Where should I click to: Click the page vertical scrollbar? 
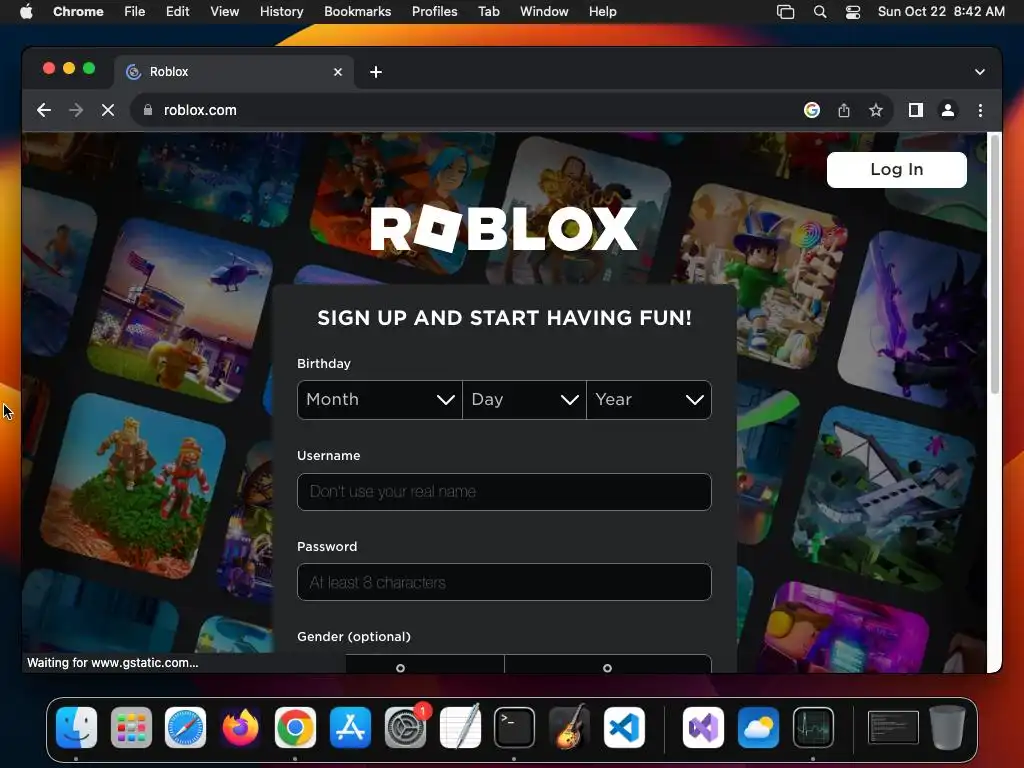click(995, 264)
